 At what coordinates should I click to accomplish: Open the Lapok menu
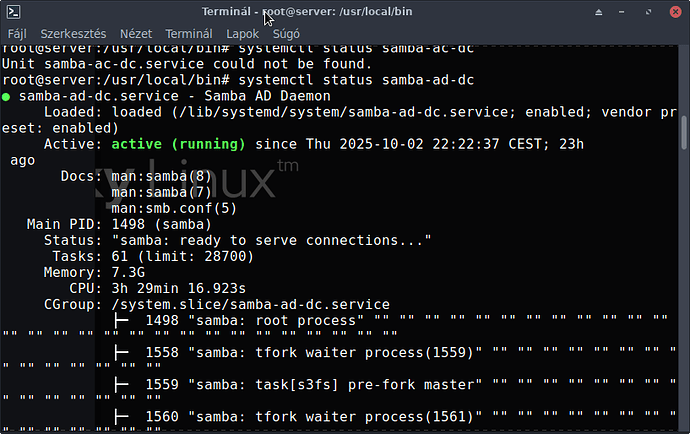point(242,33)
